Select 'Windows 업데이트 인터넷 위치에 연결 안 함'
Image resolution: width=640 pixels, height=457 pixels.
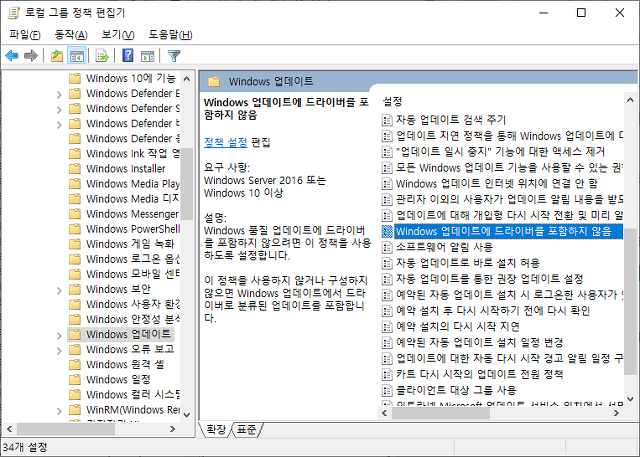click(x=496, y=184)
